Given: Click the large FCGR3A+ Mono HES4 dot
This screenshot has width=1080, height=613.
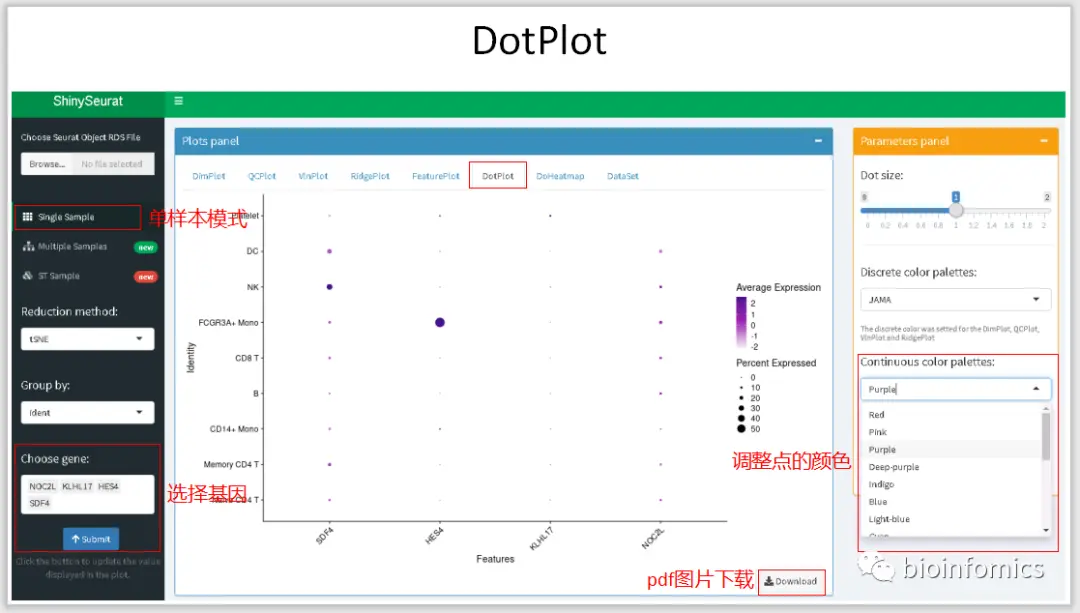Looking at the screenshot, I should click(439, 322).
